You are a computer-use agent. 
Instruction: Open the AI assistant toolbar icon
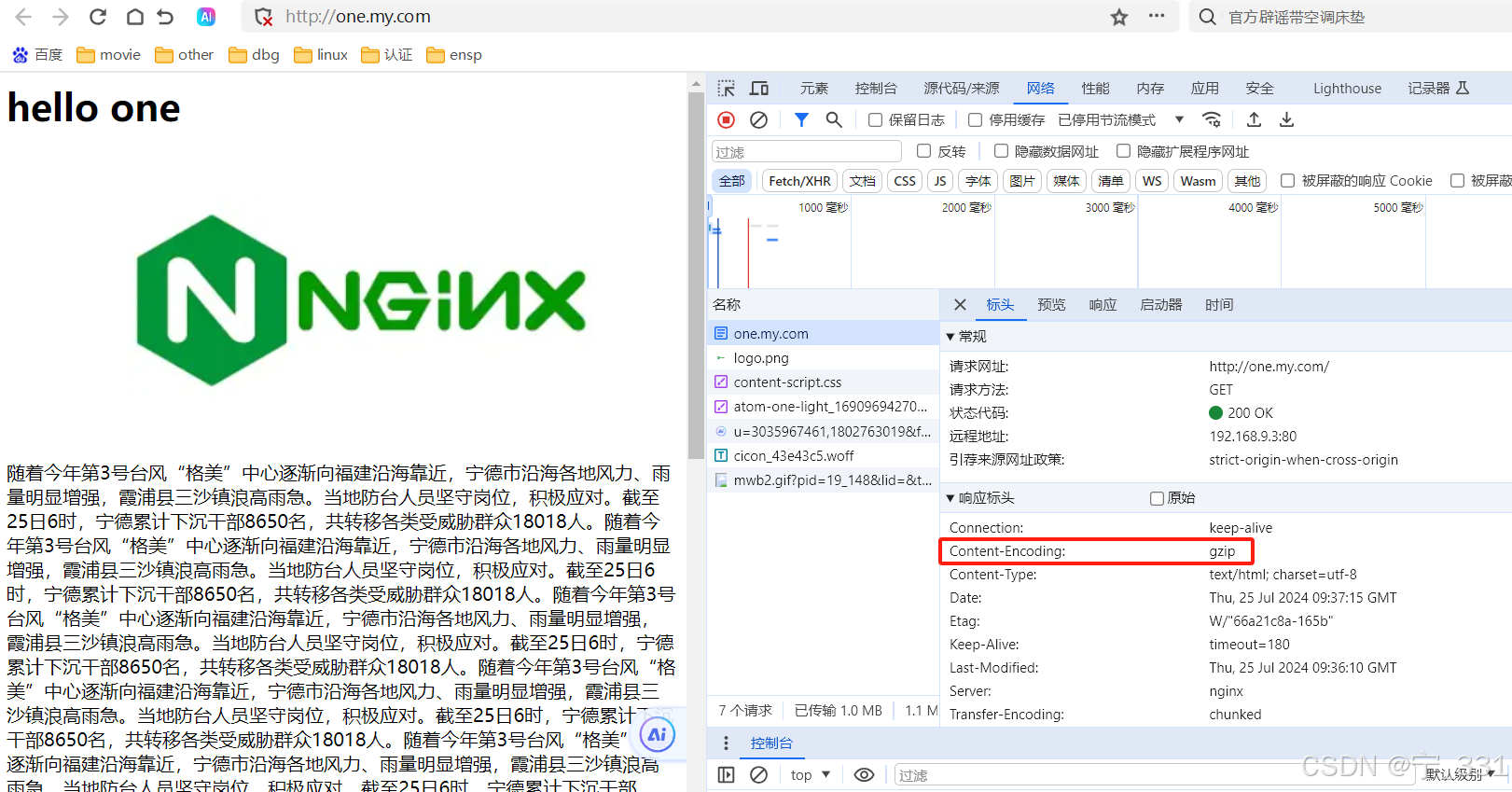[206, 17]
